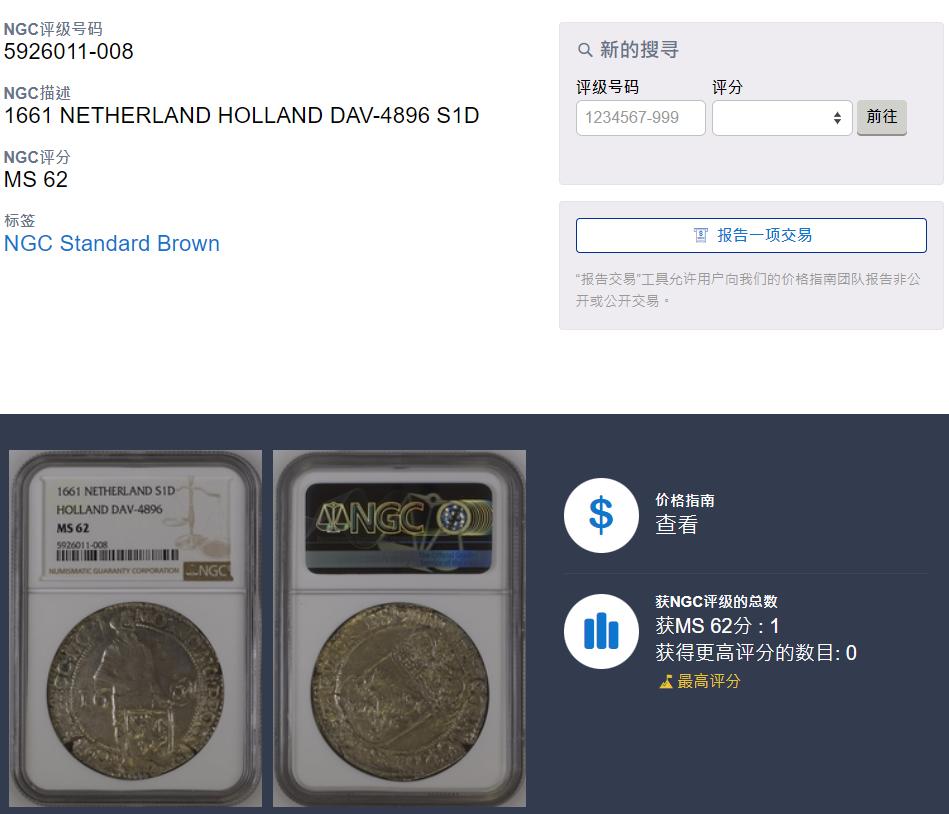Click the bar chart census icon
Viewport: 949px width, 814px height.
pyautogui.click(x=601, y=631)
